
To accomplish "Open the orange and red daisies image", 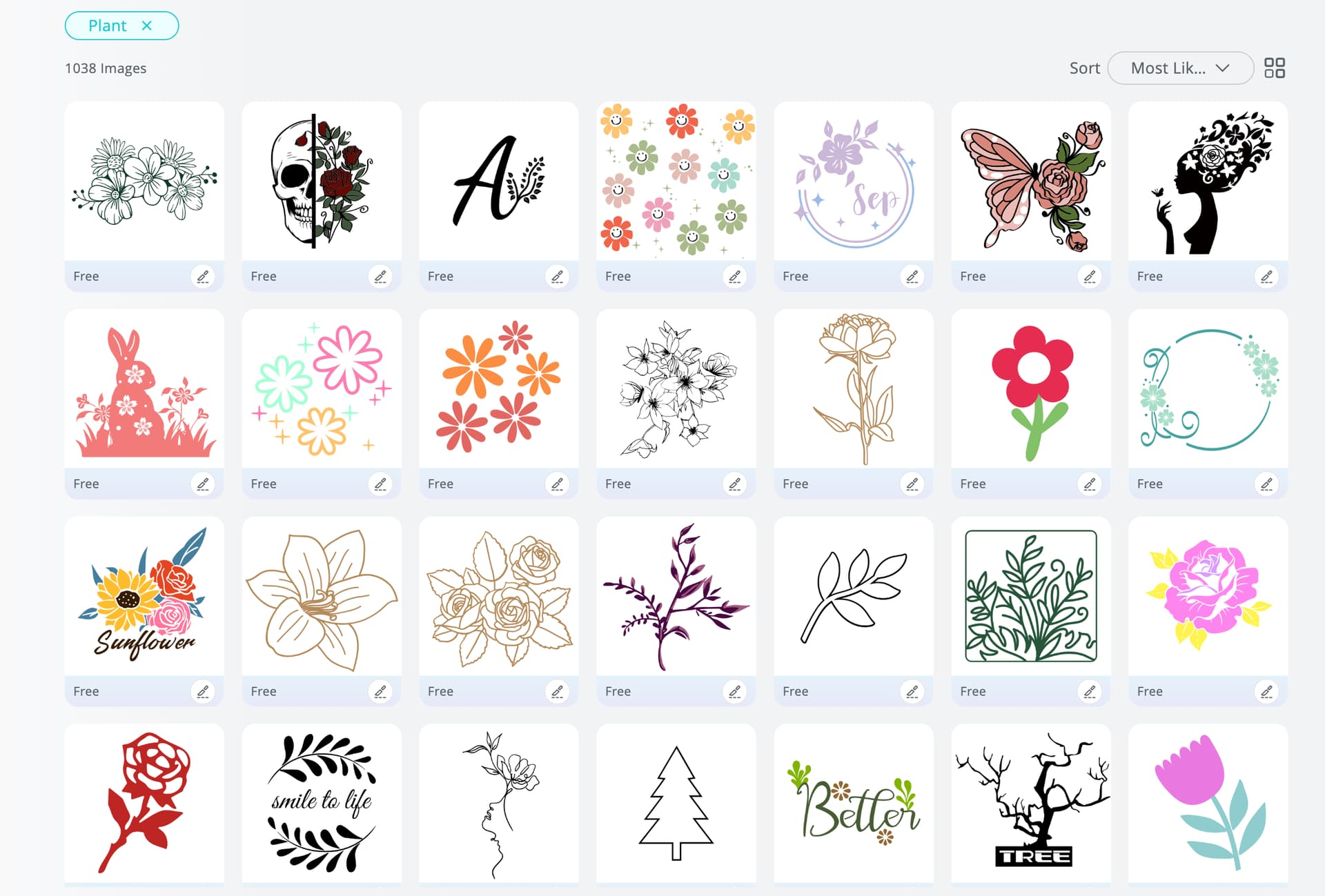I will (x=499, y=388).
